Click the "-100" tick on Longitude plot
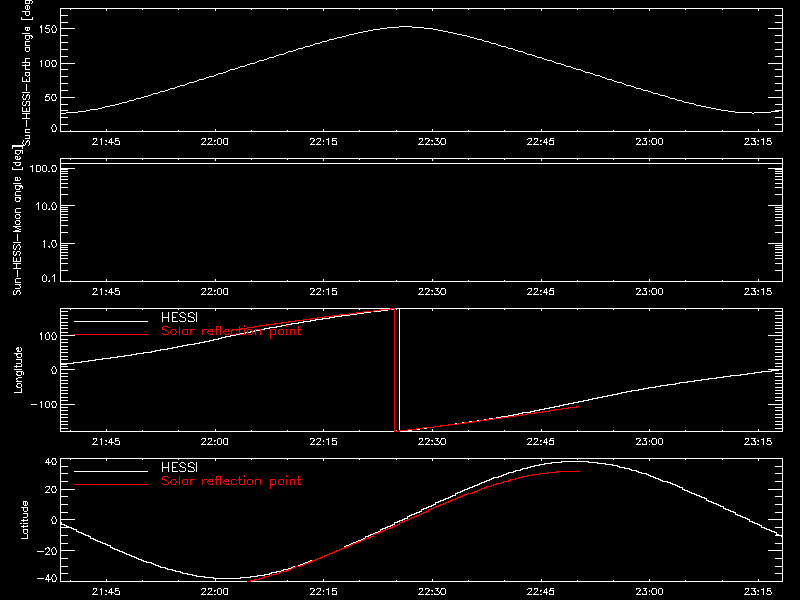The width and height of the screenshot is (800, 600). pyautogui.click(x=44, y=405)
